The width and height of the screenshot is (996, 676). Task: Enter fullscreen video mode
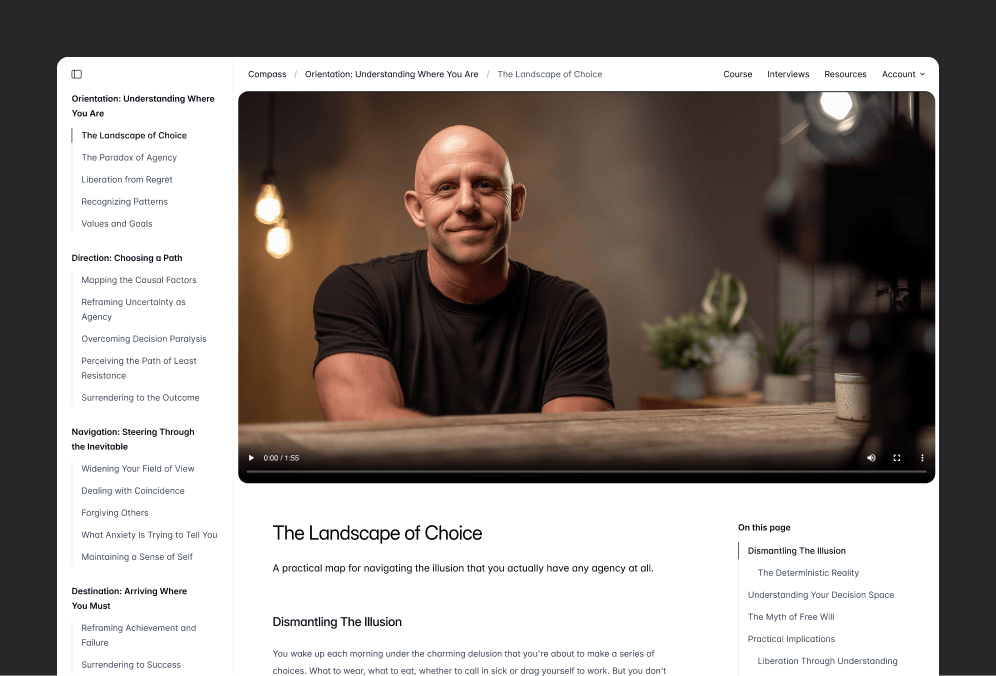point(897,457)
